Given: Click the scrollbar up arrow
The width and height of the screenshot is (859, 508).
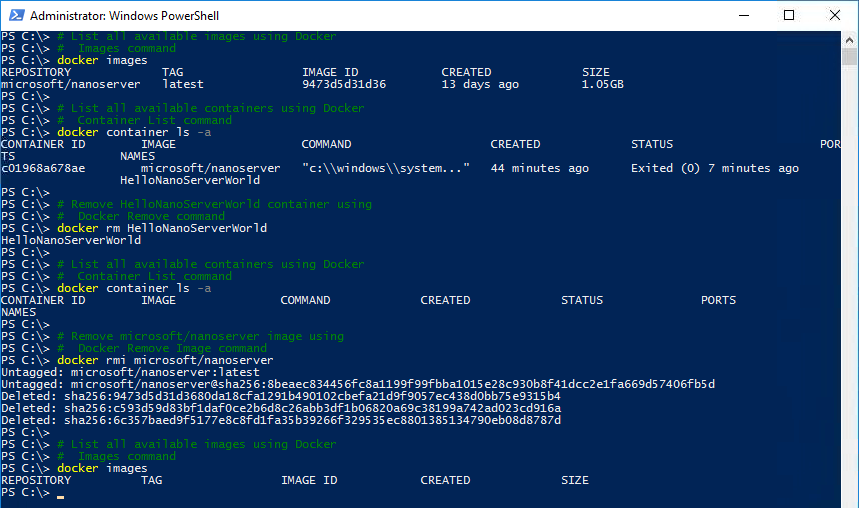Looking at the screenshot, I should pyautogui.click(x=849, y=40).
